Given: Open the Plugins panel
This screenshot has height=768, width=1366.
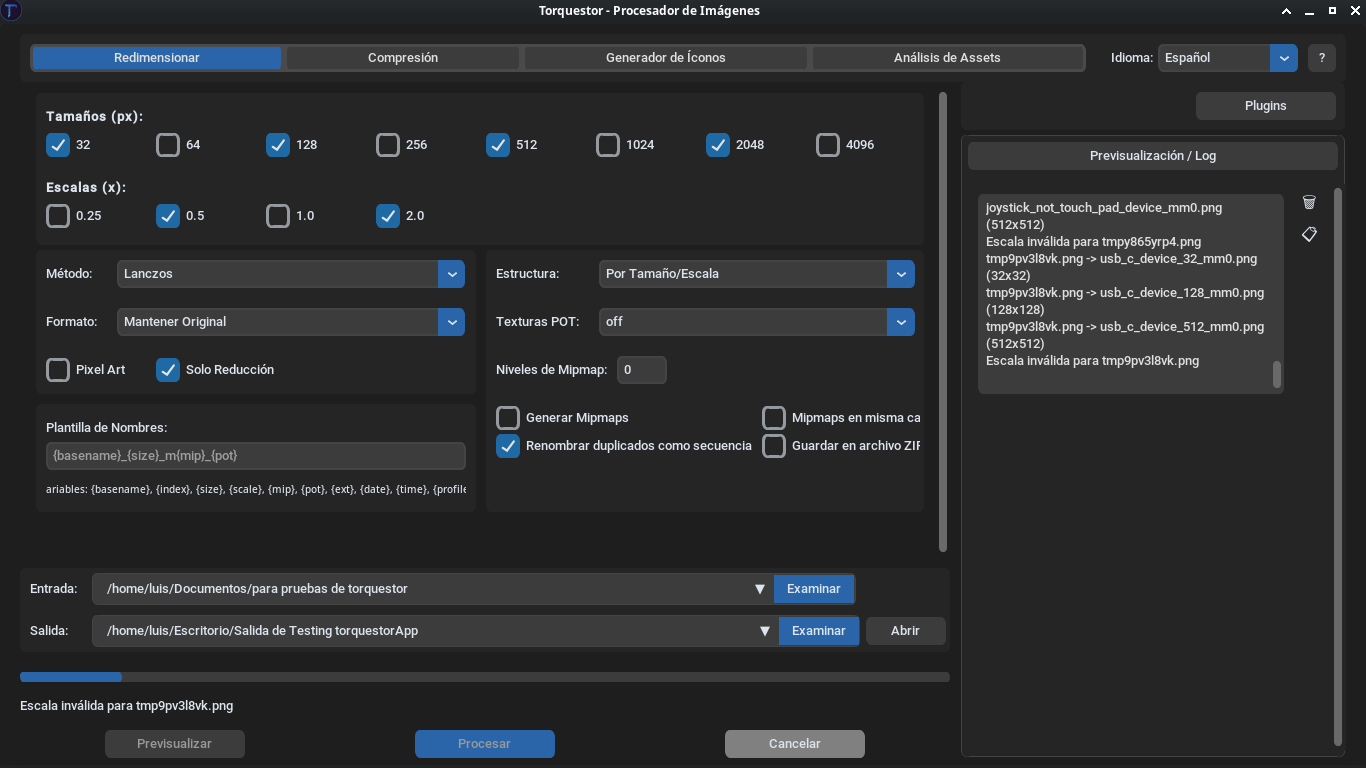Looking at the screenshot, I should point(1265,105).
